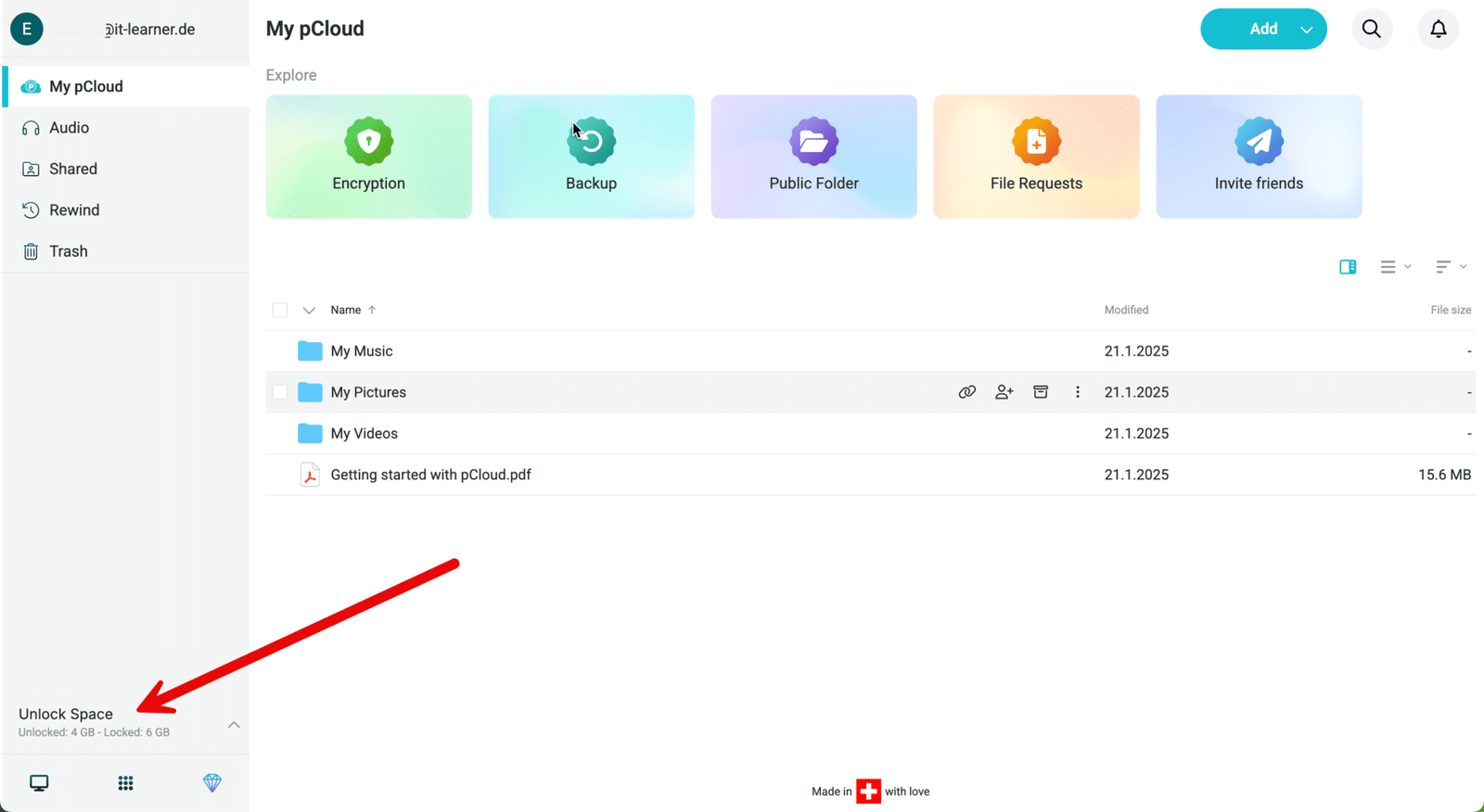Toggle the info side panel icon
The height and width of the screenshot is (812, 1484).
(x=1348, y=267)
